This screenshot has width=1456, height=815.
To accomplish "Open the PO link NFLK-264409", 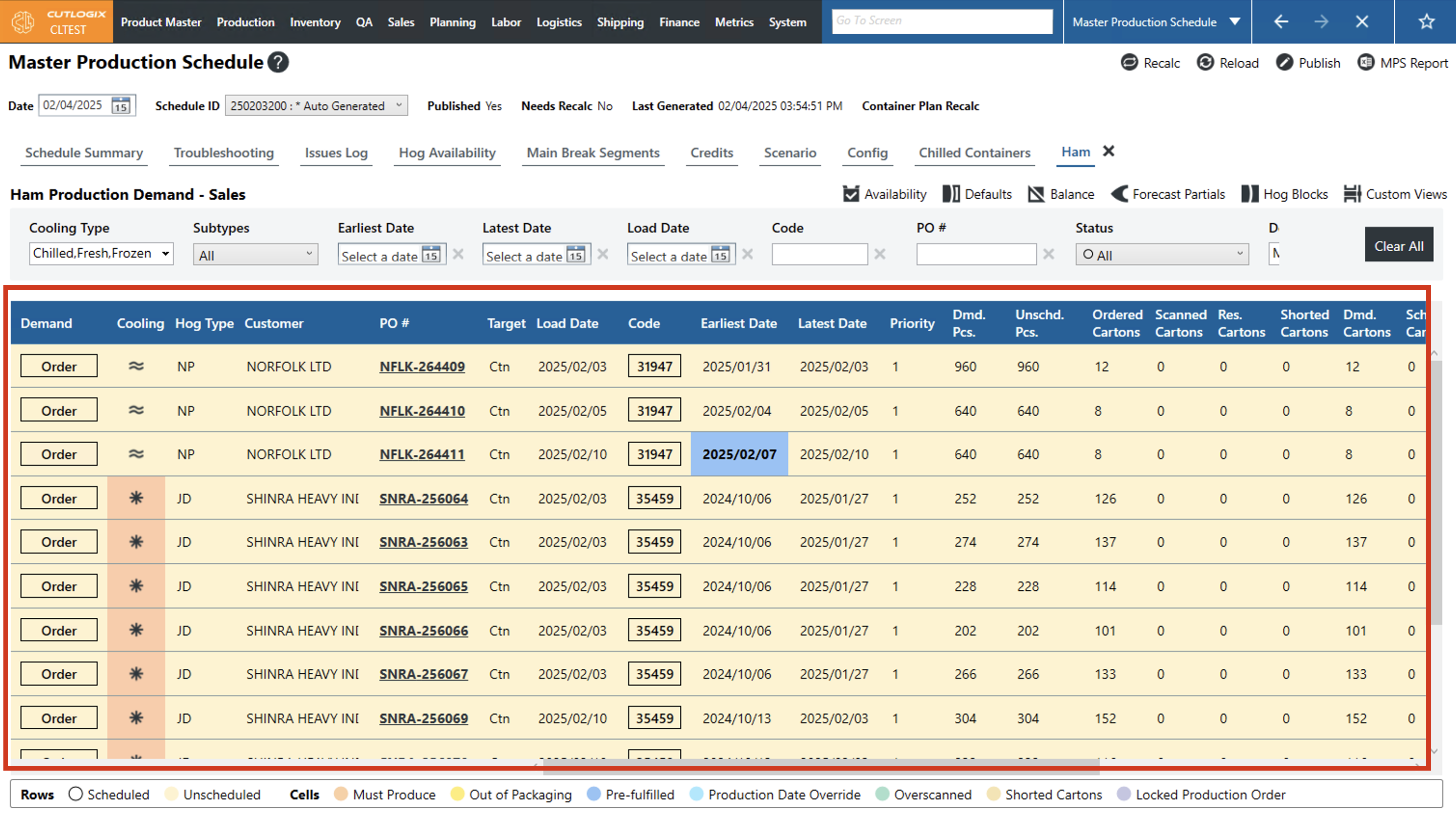I will click(422, 366).
